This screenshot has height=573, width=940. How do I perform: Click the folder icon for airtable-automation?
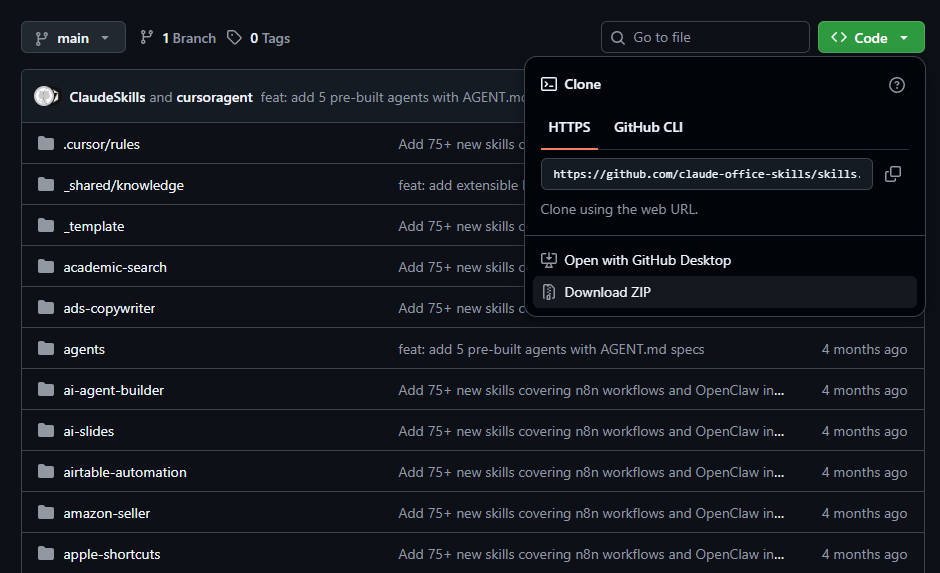(46, 471)
